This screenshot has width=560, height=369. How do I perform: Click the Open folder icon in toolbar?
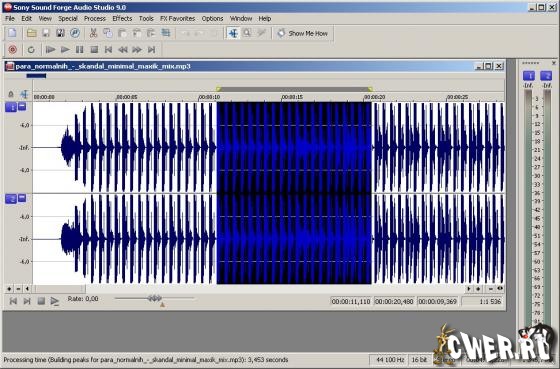(x=31, y=33)
